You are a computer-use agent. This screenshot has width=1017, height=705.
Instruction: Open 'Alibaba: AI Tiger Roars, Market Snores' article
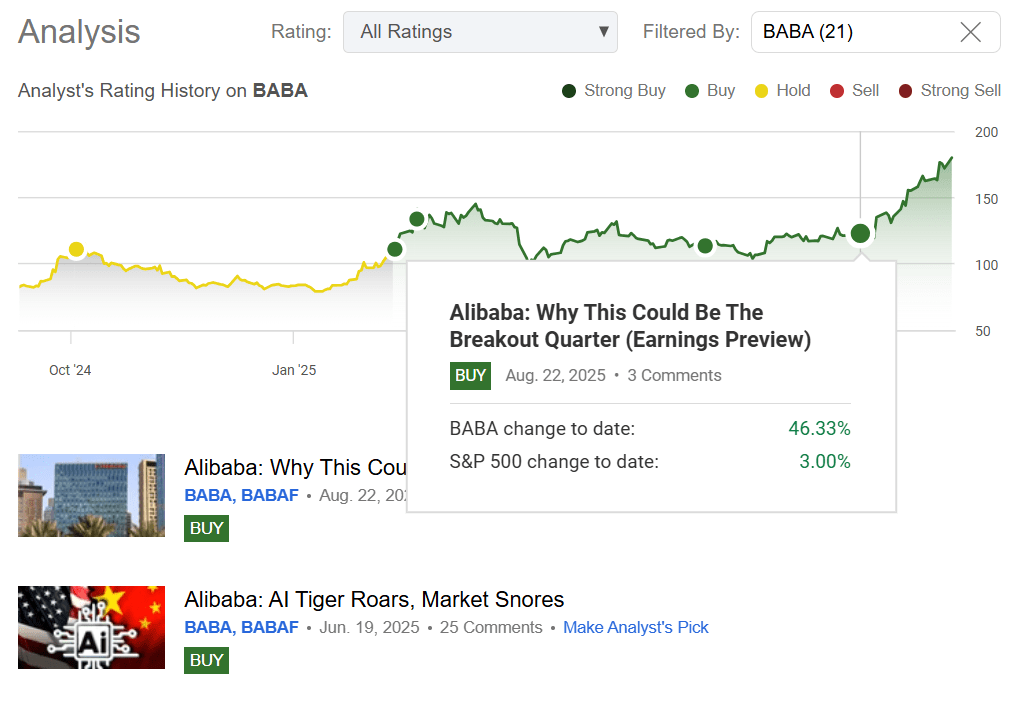pyautogui.click(x=374, y=599)
